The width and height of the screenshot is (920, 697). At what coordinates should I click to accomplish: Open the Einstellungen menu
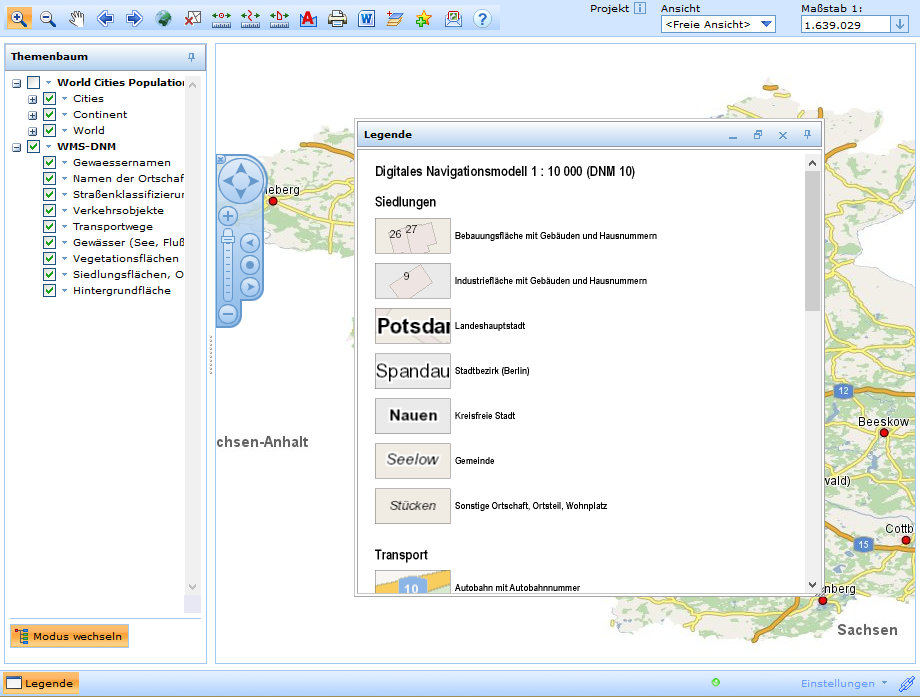pyautogui.click(x=841, y=683)
